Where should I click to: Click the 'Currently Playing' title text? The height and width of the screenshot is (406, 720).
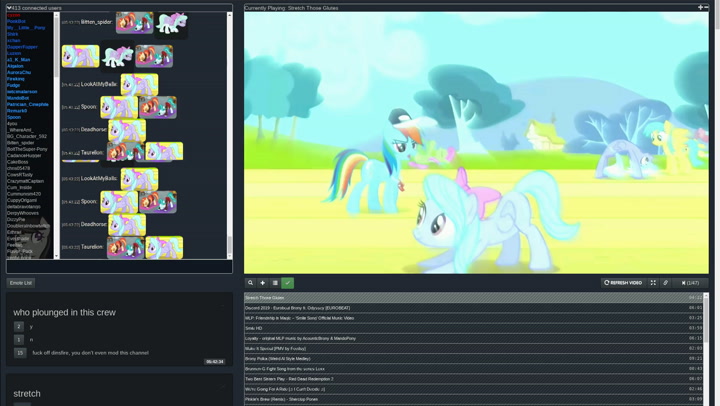[291, 8]
